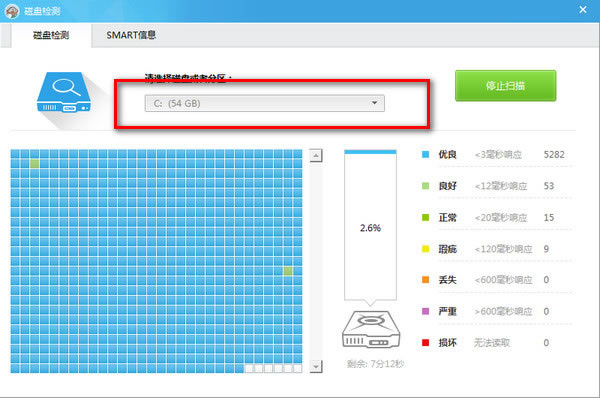Click the dropdown arrow of partition selector

375,103
